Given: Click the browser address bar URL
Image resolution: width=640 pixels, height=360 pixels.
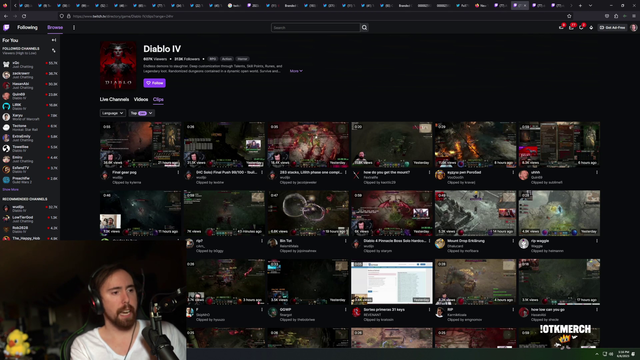Looking at the screenshot, I should point(123,16).
